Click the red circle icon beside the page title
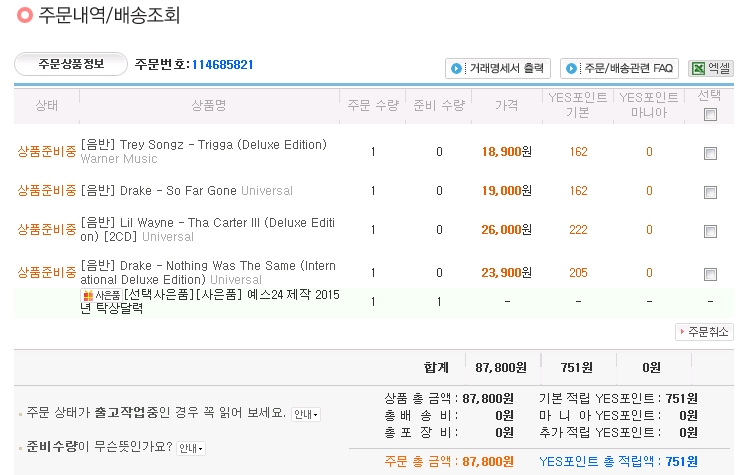 pos(12,17)
